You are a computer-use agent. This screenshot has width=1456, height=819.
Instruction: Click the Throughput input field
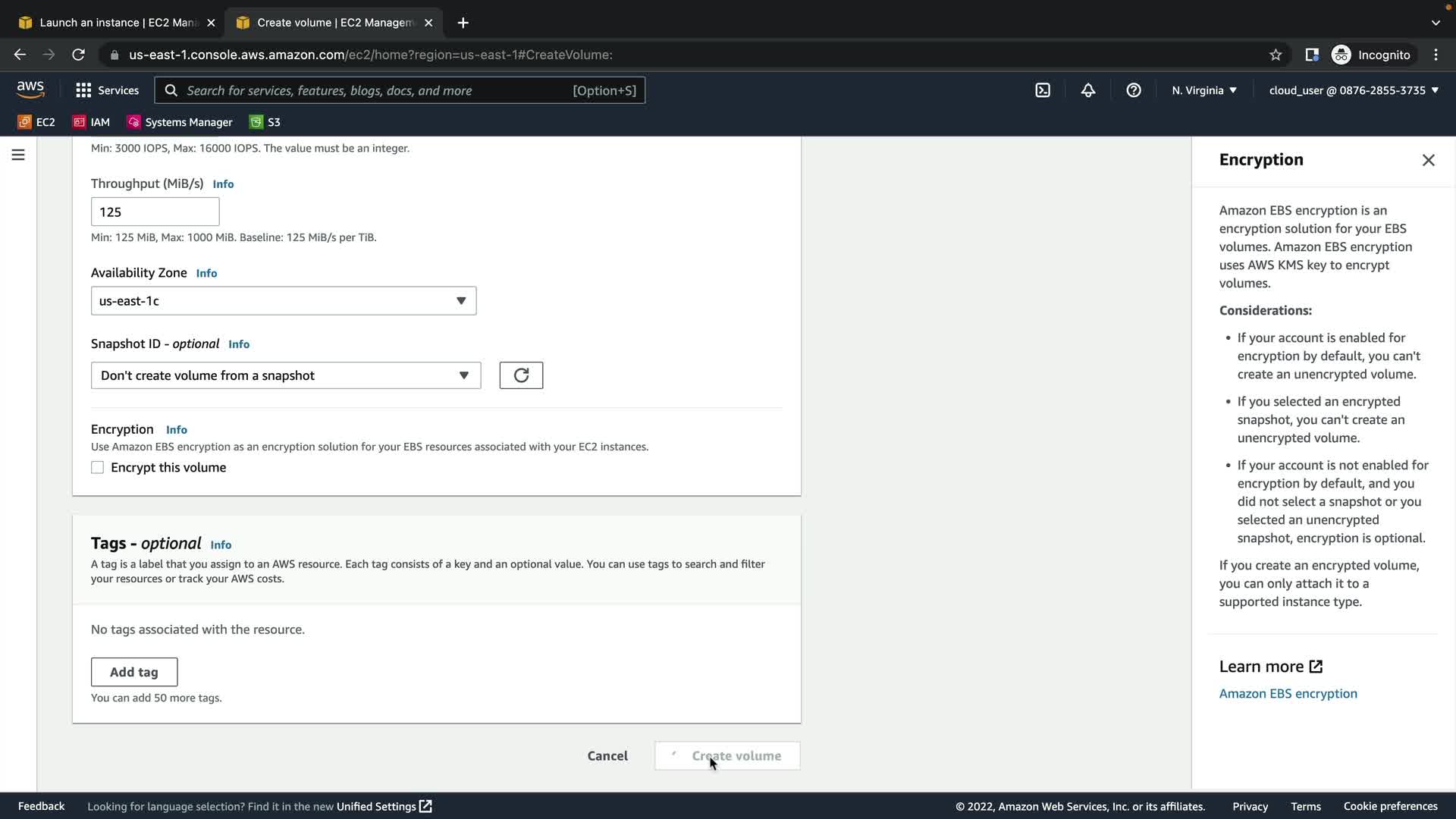[x=155, y=212]
